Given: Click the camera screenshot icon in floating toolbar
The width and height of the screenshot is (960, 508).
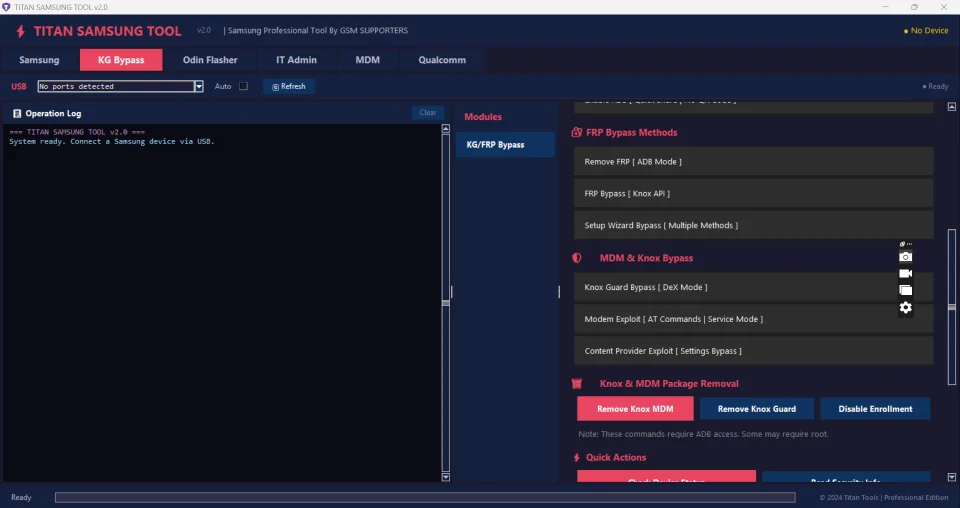Looking at the screenshot, I should tap(905, 257).
